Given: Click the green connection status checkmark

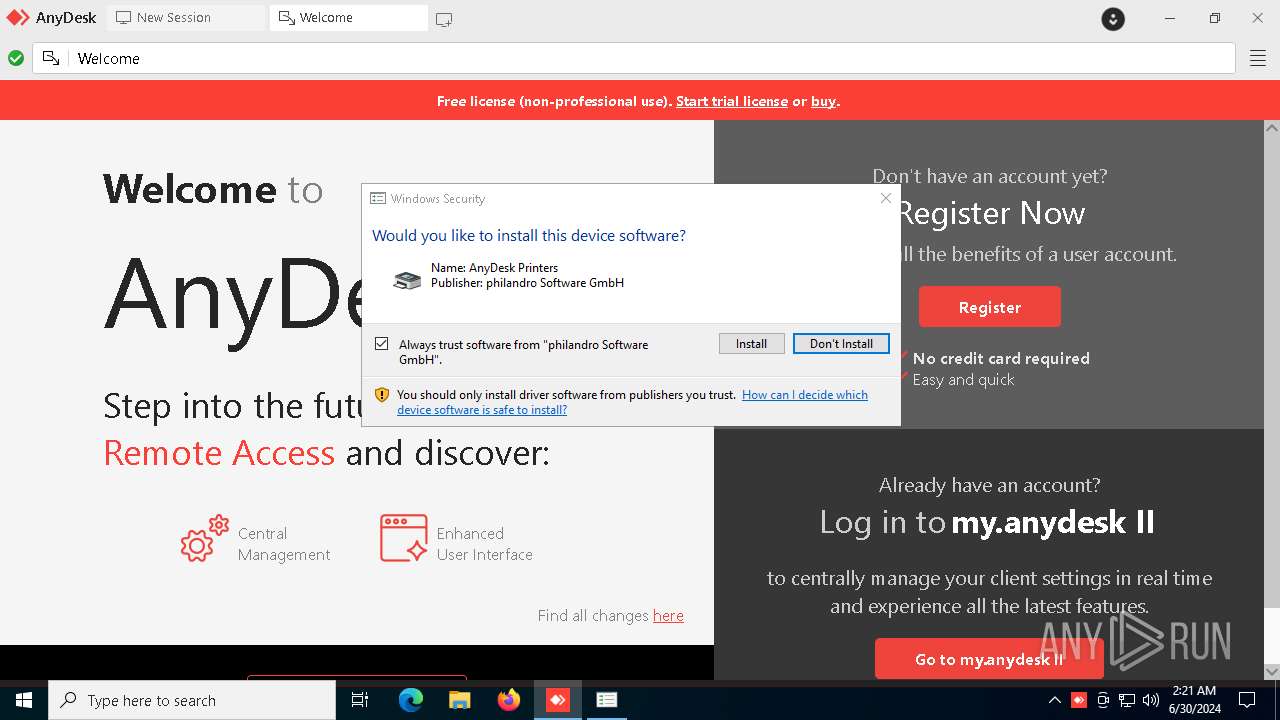Looking at the screenshot, I should [x=16, y=58].
